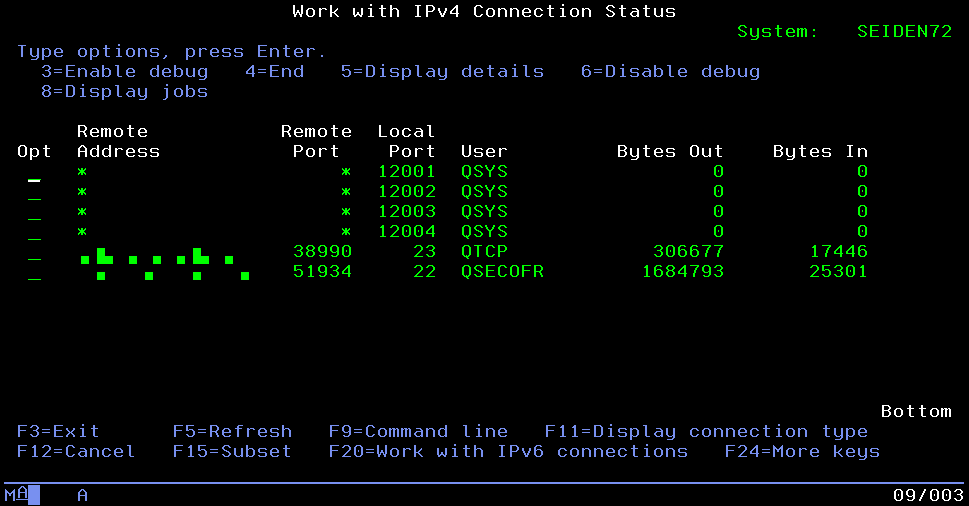The width and height of the screenshot is (969, 506).
Task: Click remote address asterisk in port 12001 row
Action: coord(82,172)
